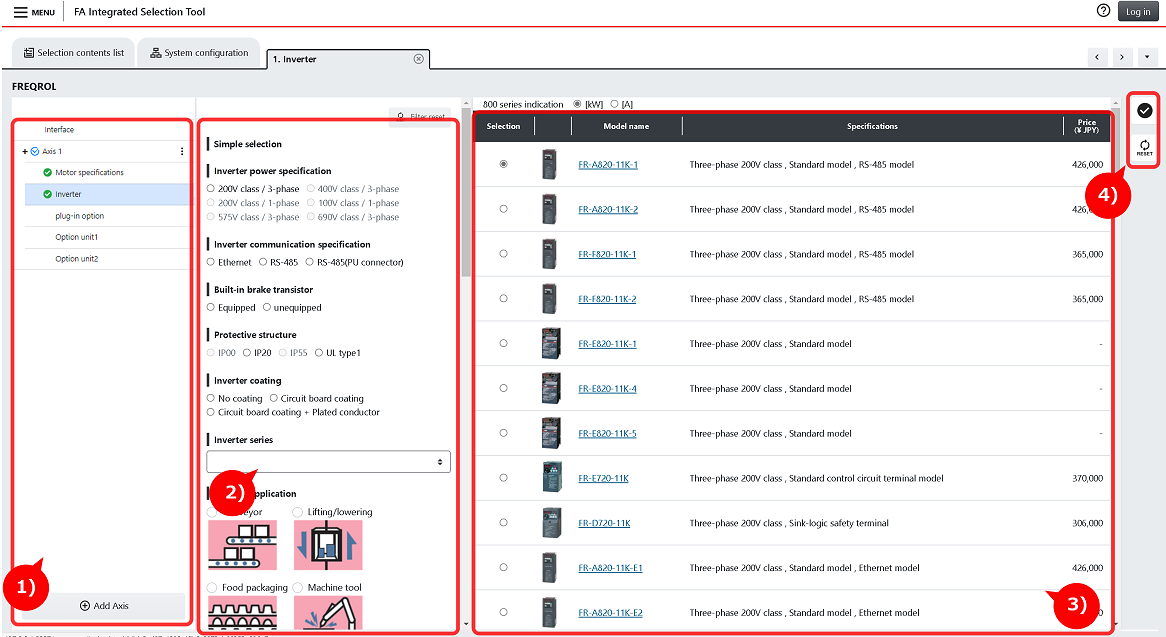The image size is (1166, 637).
Task: Open the FR-F820-11K-1 model link
Action: [x=607, y=254]
